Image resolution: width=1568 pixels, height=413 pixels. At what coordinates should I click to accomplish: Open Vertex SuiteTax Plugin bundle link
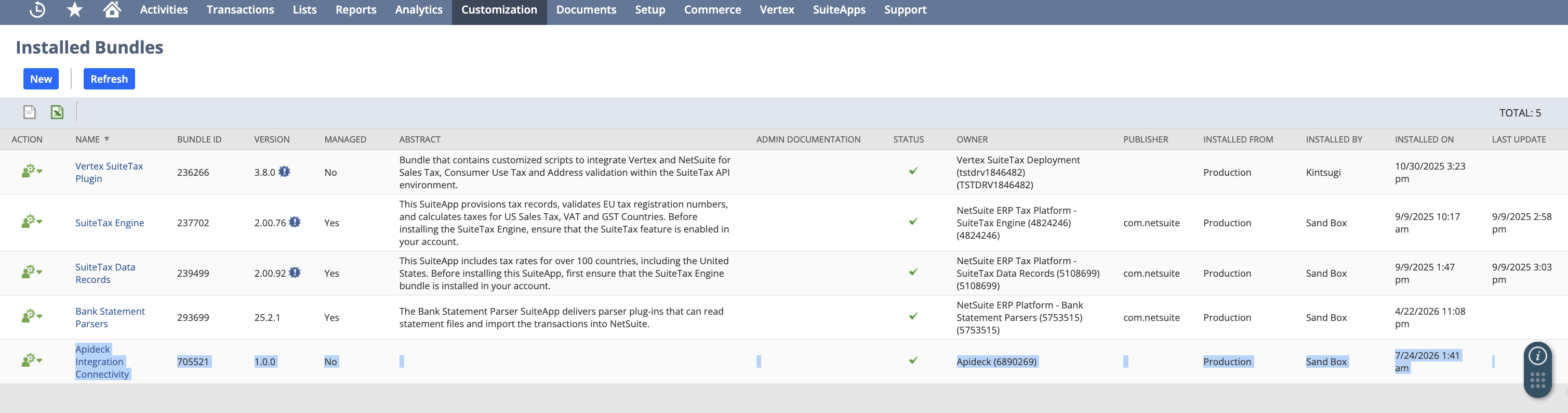click(109, 172)
